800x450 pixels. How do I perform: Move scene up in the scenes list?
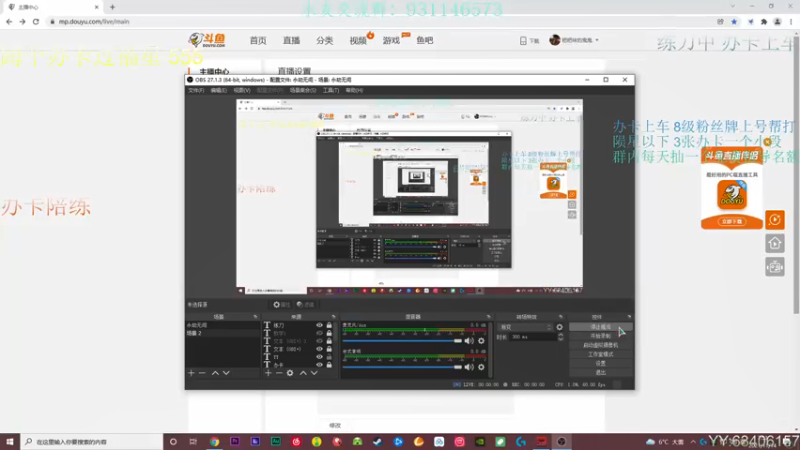(x=215, y=373)
